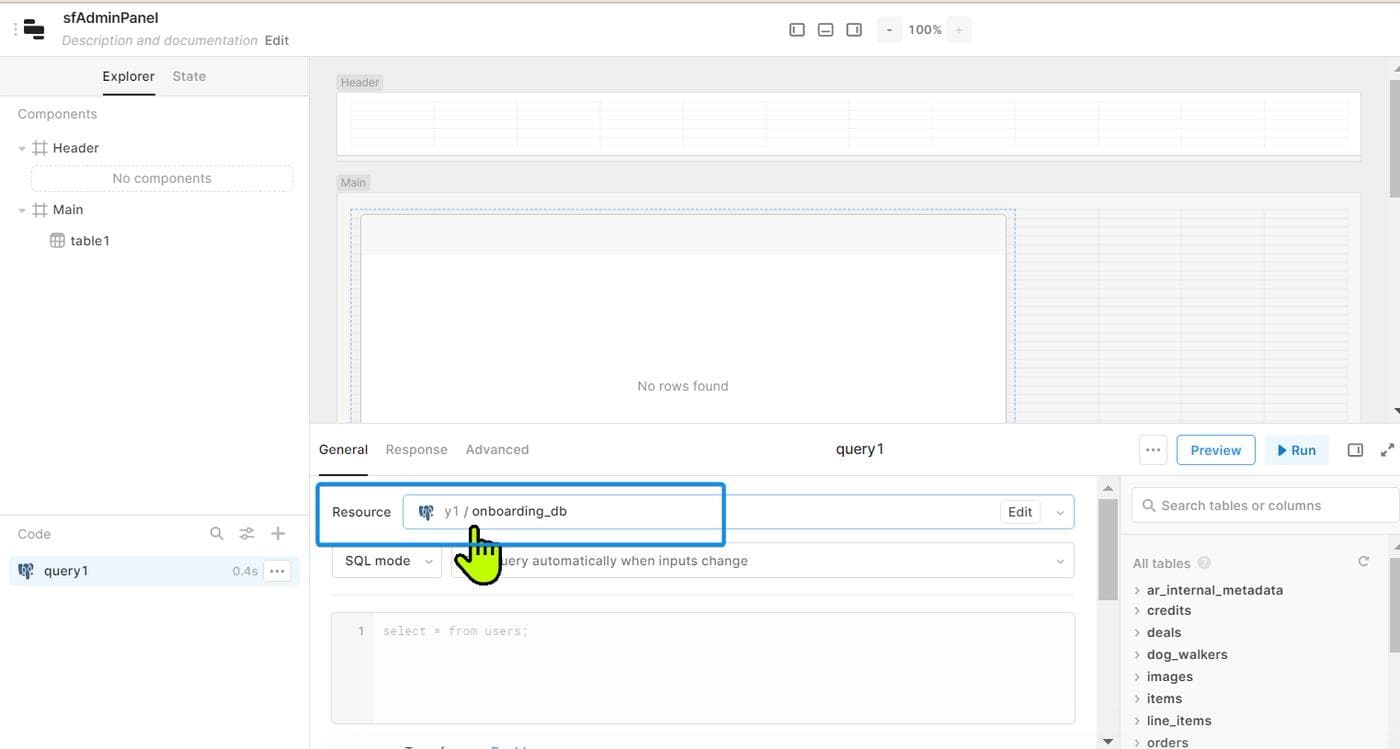Collapse the Header component tree node
Viewport: 1400px width, 749px height.
coord(22,148)
